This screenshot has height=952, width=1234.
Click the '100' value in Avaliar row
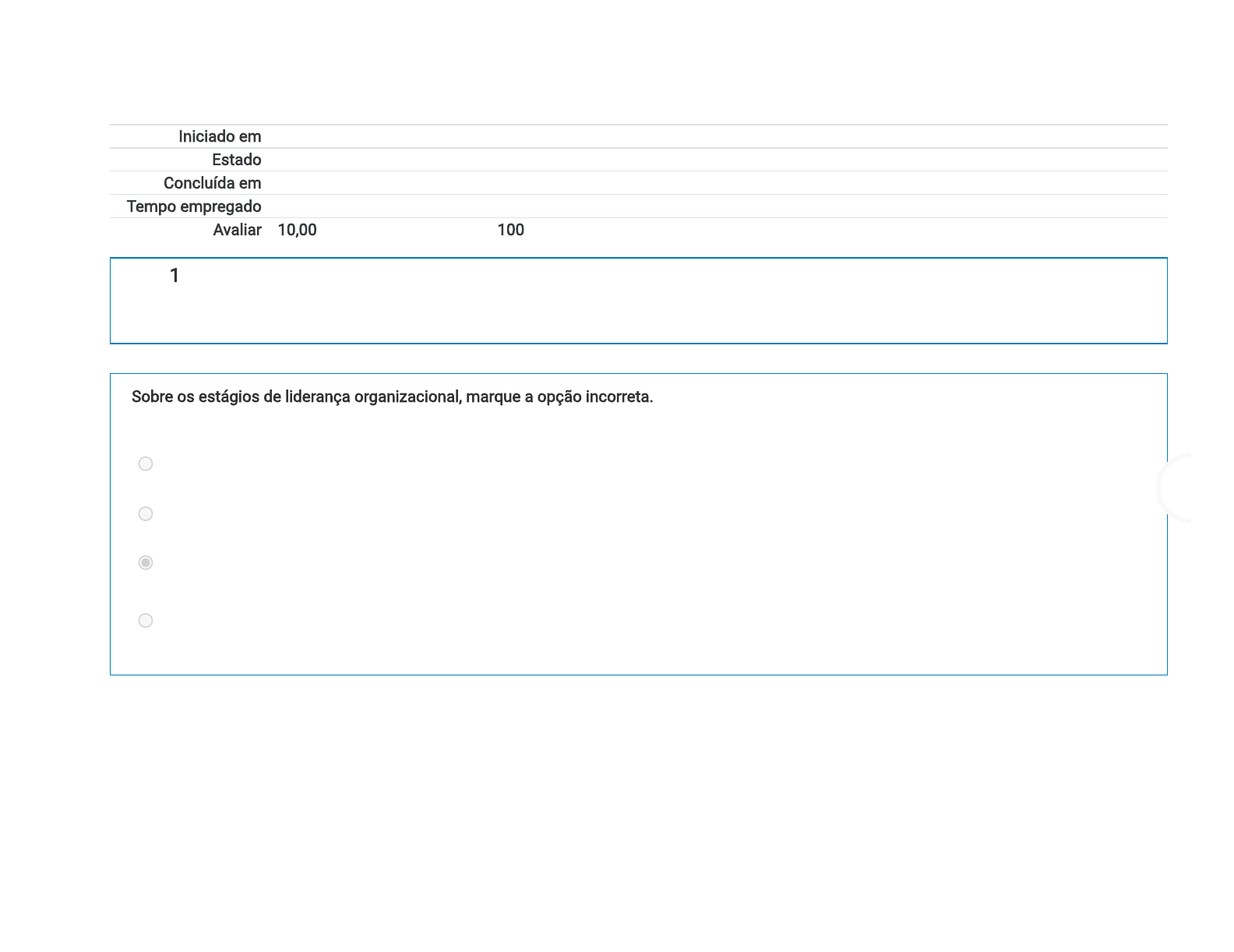[511, 230]
